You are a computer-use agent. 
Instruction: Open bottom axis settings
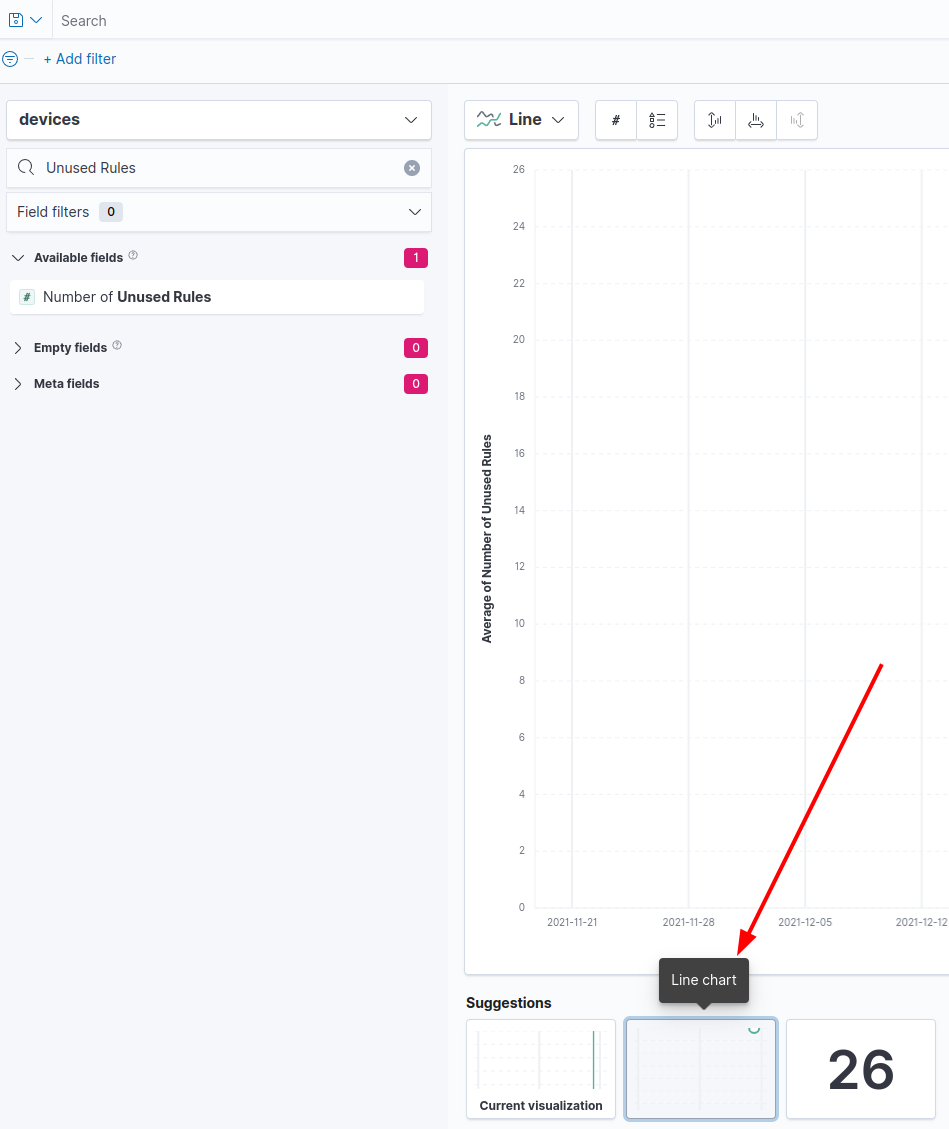pos(756,120)
